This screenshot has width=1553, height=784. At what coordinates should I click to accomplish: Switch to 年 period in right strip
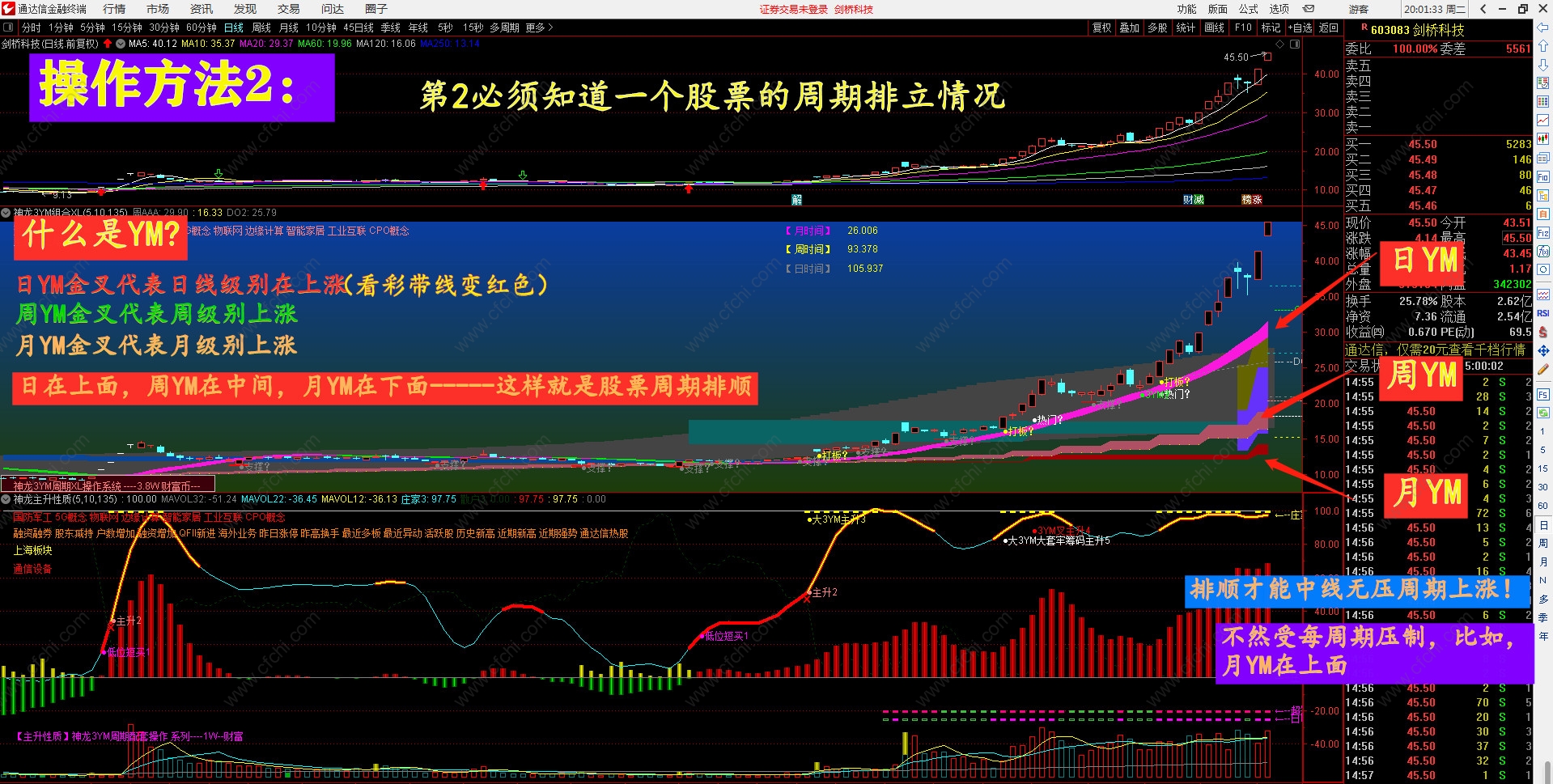click(x=1543, y=637)
